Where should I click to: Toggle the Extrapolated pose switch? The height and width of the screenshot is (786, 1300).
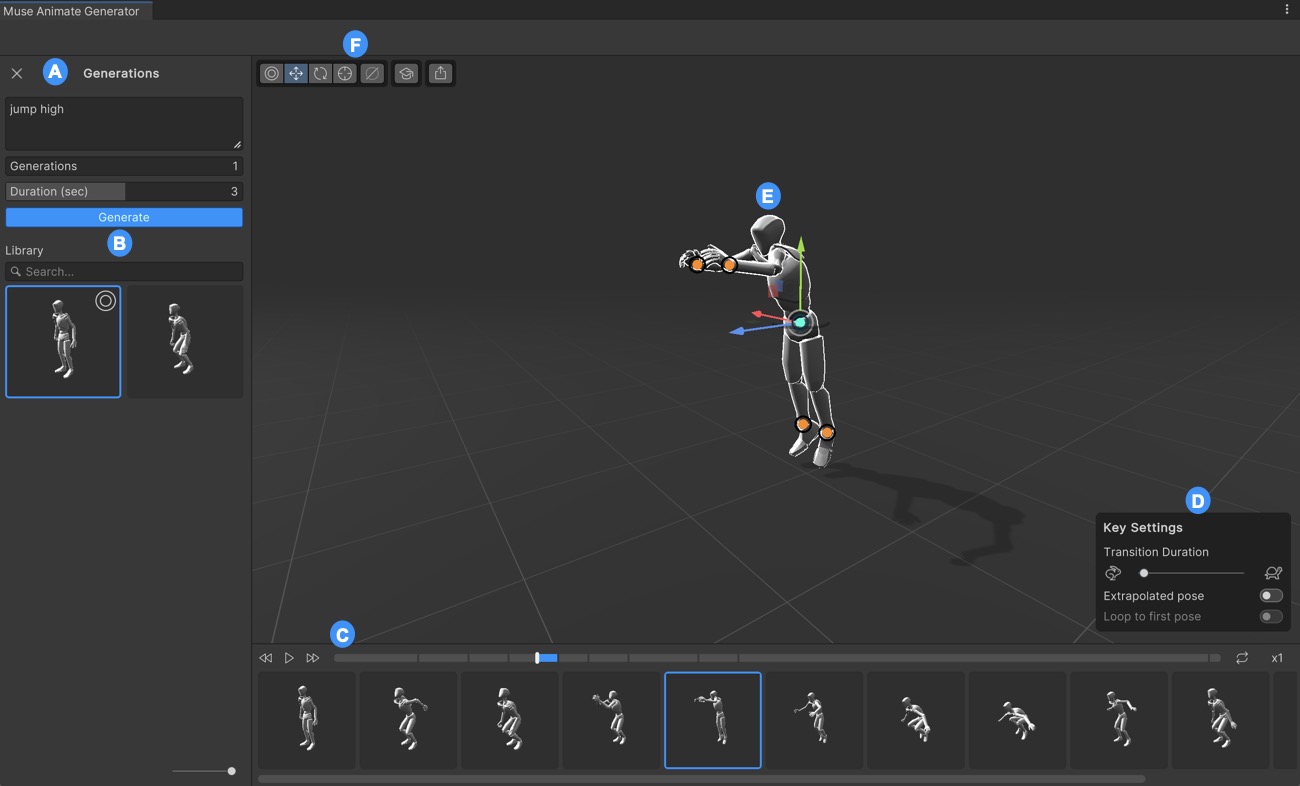[x=1270, y=596]
